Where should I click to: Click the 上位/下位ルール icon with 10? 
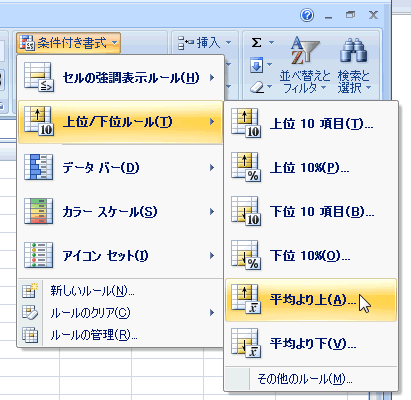[x=39, y=121]
